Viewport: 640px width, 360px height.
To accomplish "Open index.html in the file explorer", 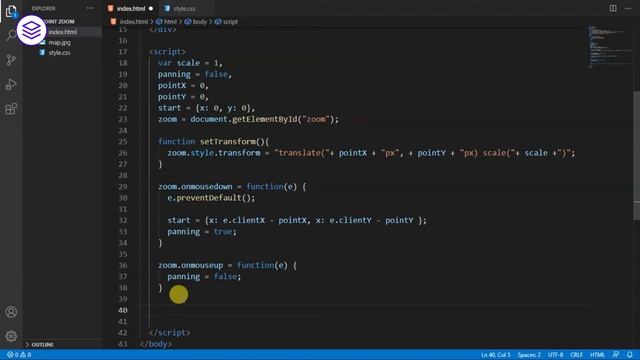I will click(62, 32).
